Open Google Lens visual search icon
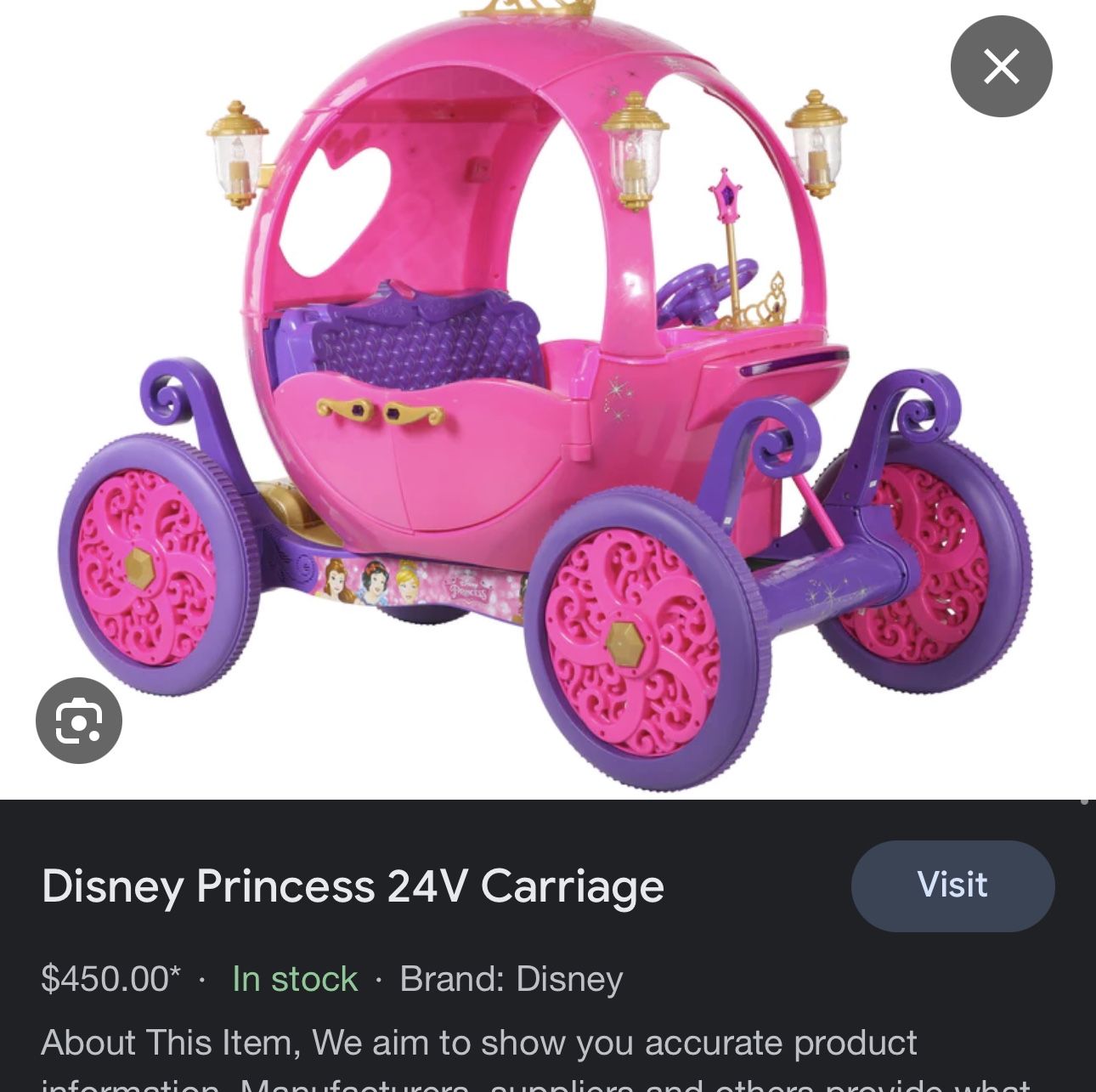The height and width of the screenshot is (1092, 1096). point(79,721)
